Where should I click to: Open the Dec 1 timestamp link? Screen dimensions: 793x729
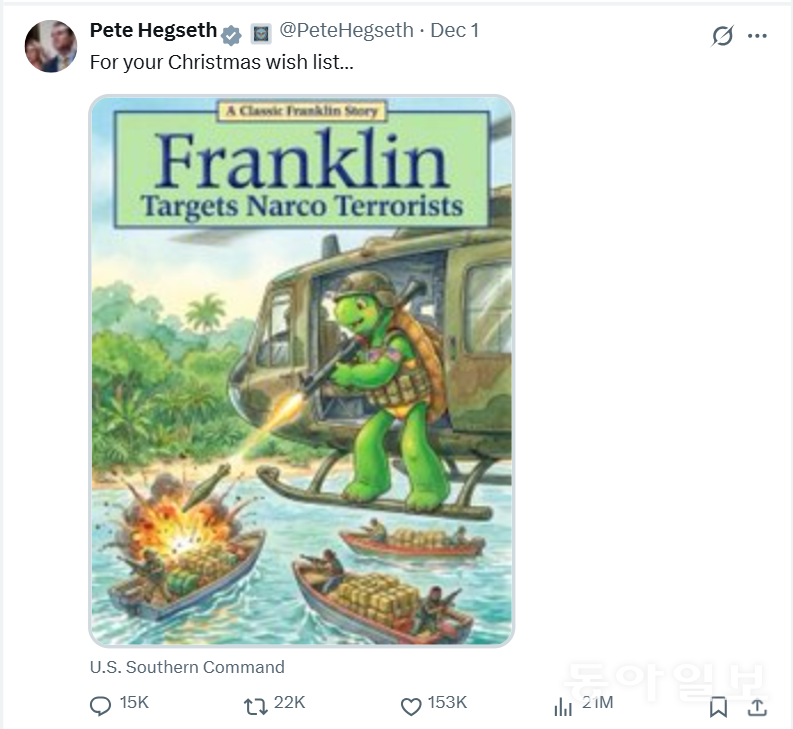tap(454, 30)
